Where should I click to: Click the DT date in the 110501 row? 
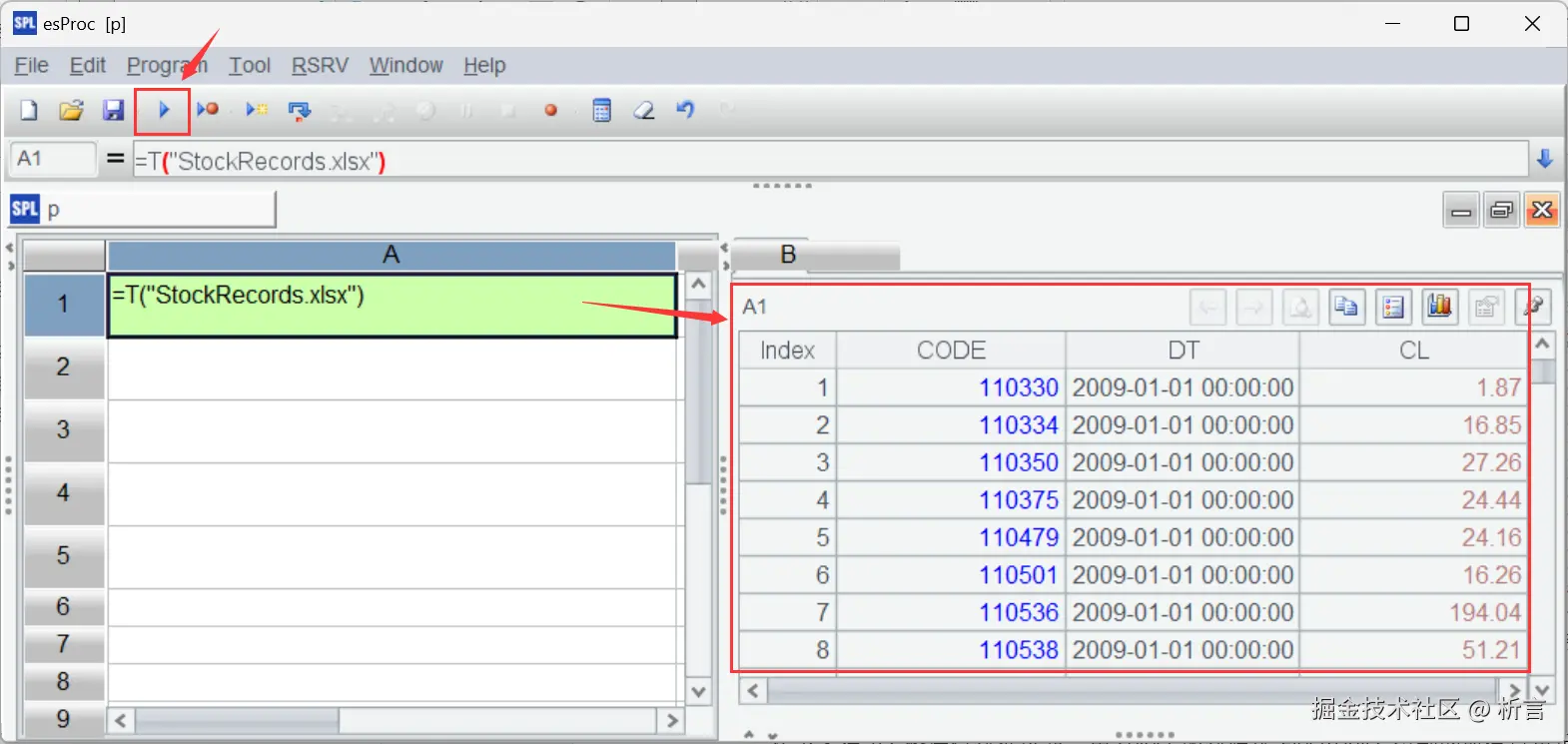coord(1183,575)
